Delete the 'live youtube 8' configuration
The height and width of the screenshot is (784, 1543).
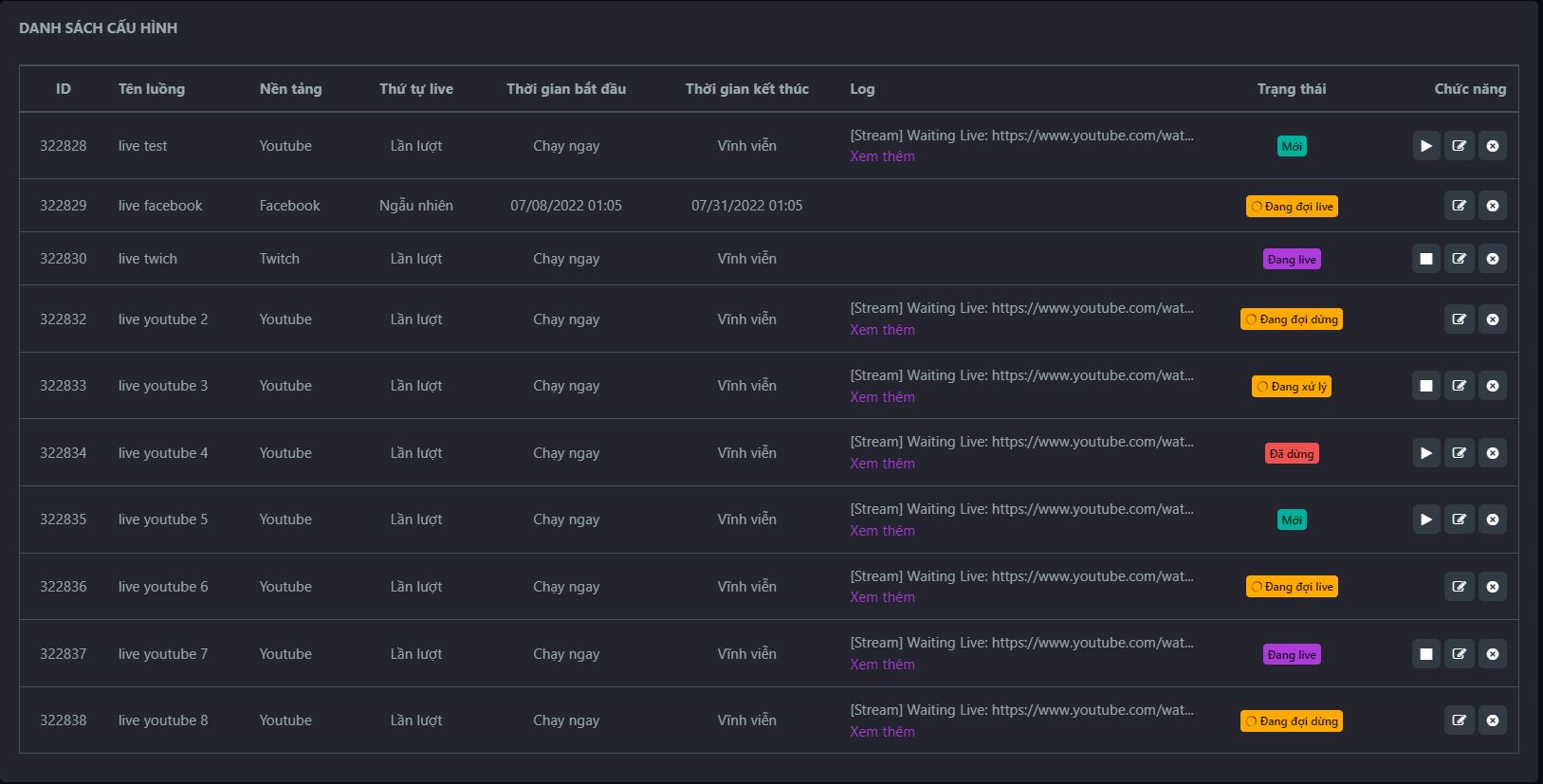pyautogui.click(x=1492, y=720)
